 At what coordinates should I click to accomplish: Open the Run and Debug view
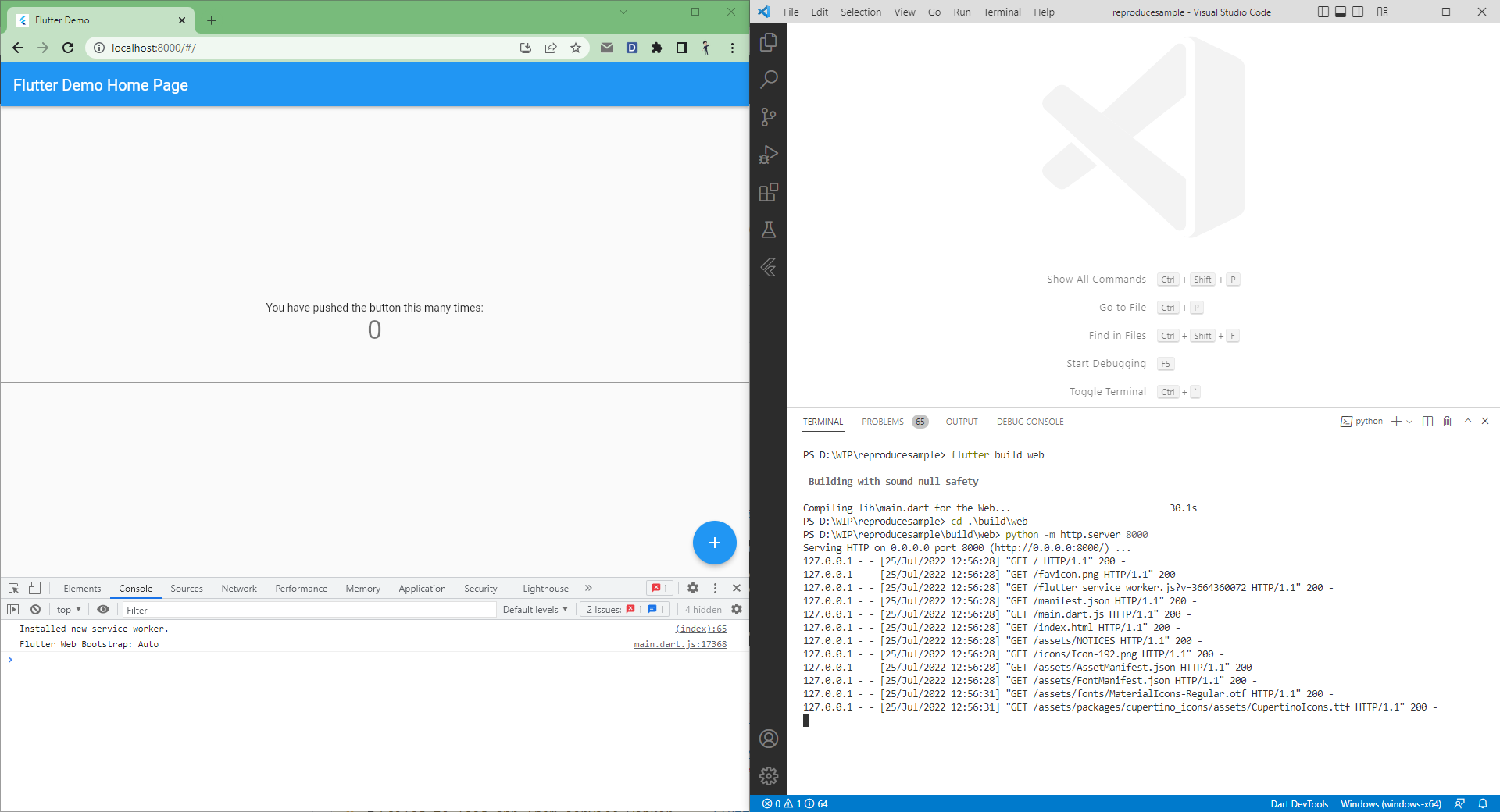(x=770, y=155)
